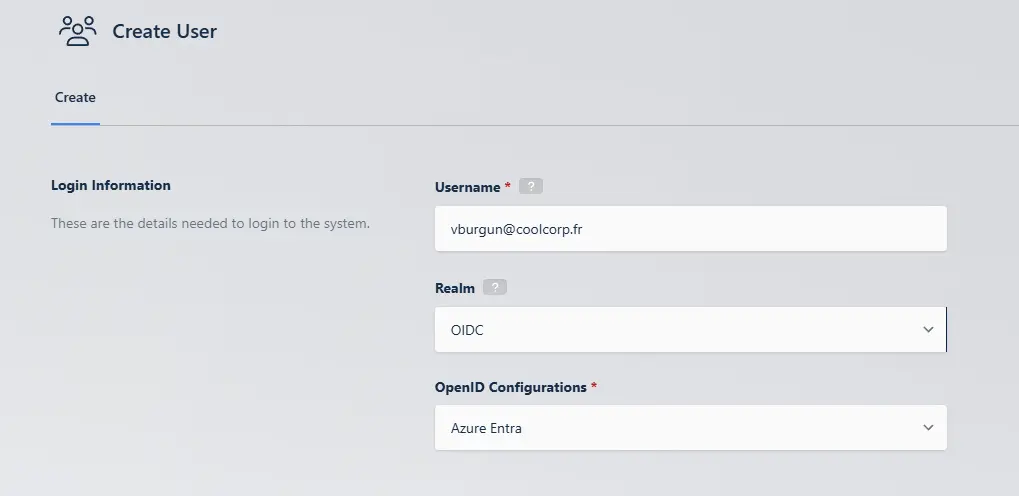The height and width of the screenshot is (496, 1019).
Task: Click the OpenID Configurations label
Action: pyautogui.click(x=510, y=387)
